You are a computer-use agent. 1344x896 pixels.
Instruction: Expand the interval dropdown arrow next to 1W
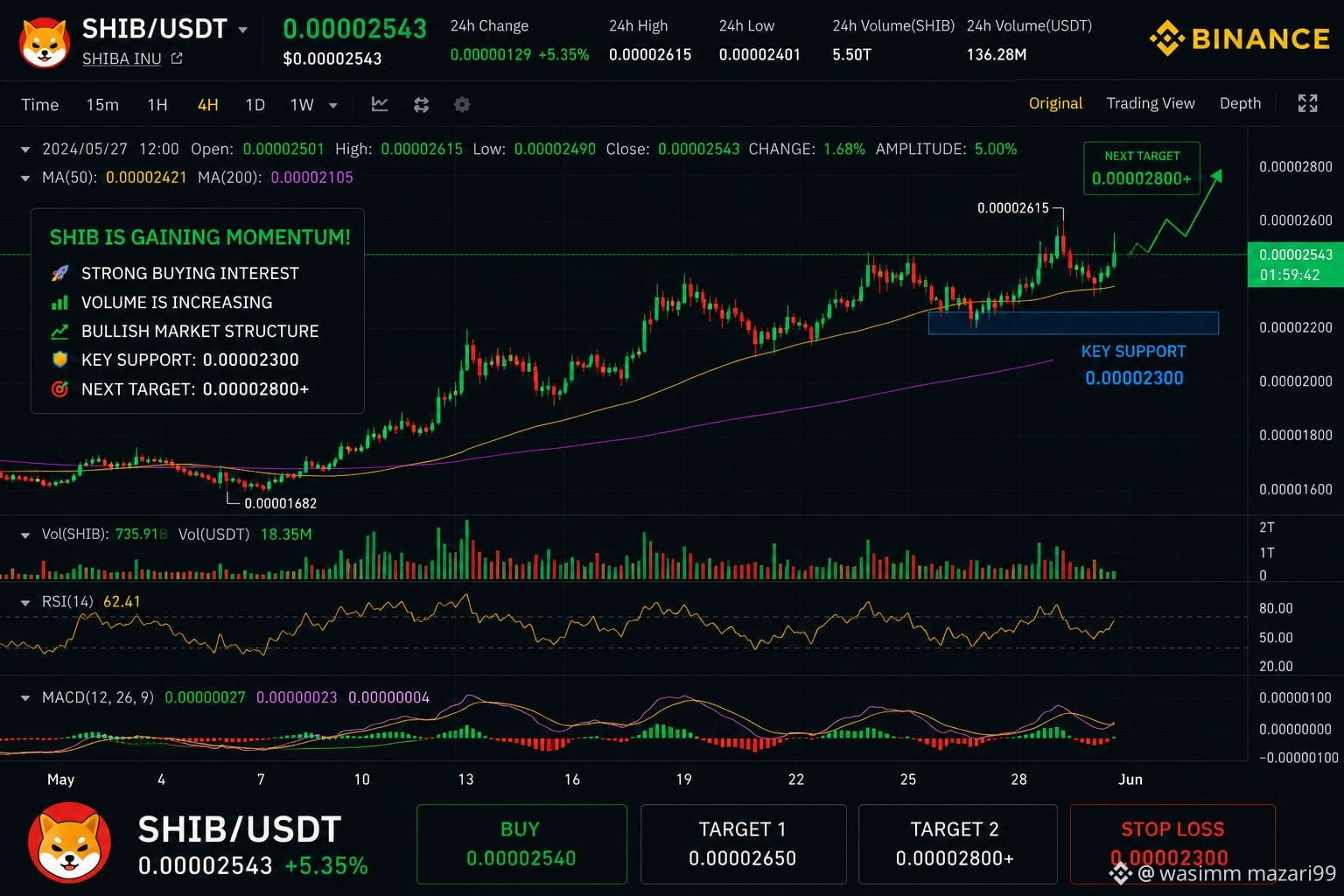(333, 106)
